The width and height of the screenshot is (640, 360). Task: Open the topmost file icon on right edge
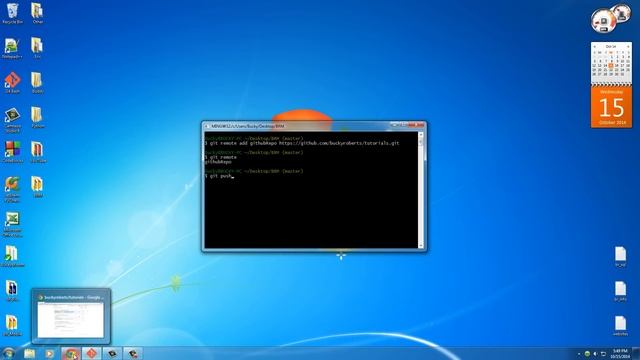[x=620, y=256]
